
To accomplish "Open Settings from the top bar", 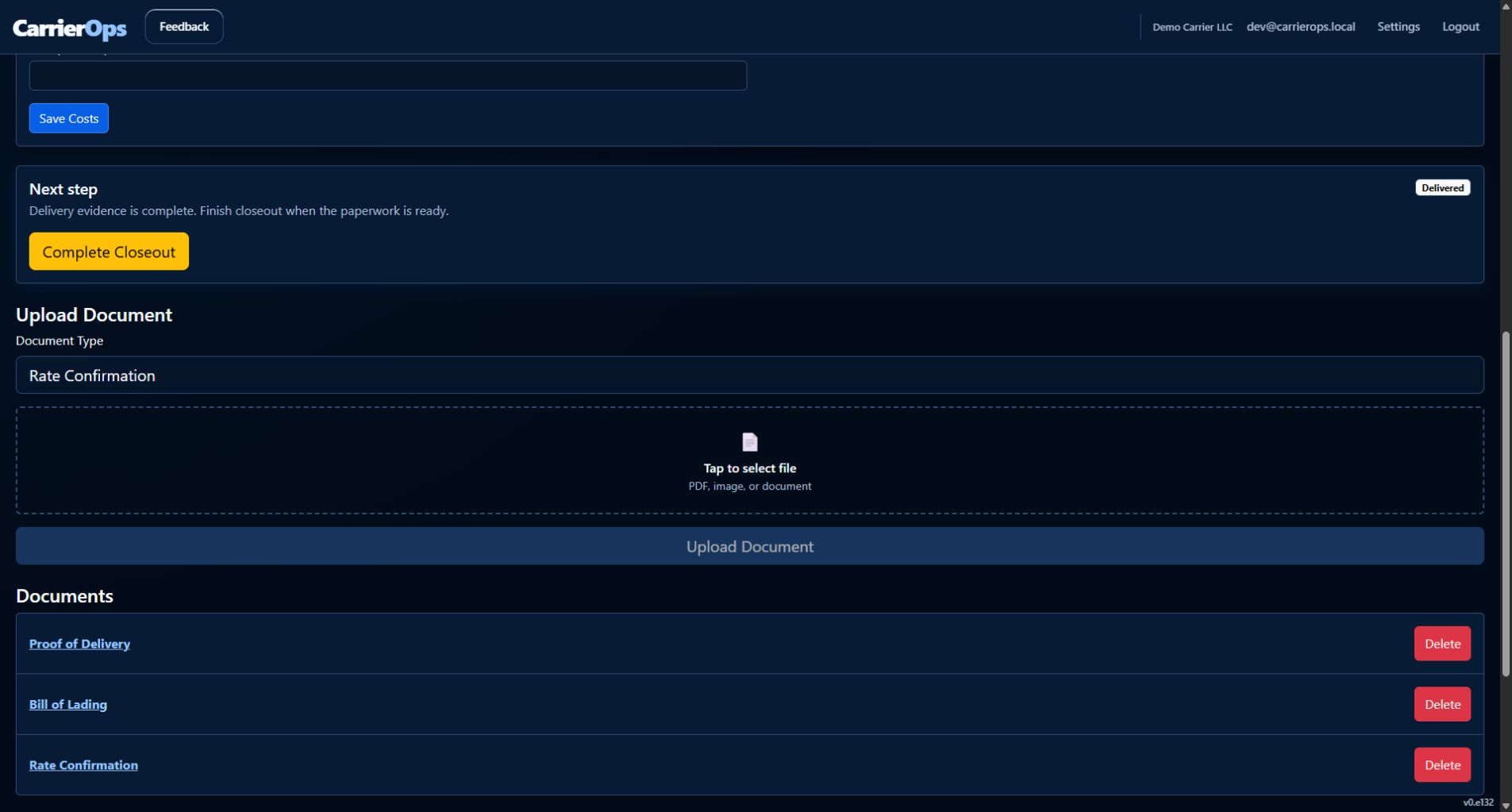I will click(x=1398, y=27).
